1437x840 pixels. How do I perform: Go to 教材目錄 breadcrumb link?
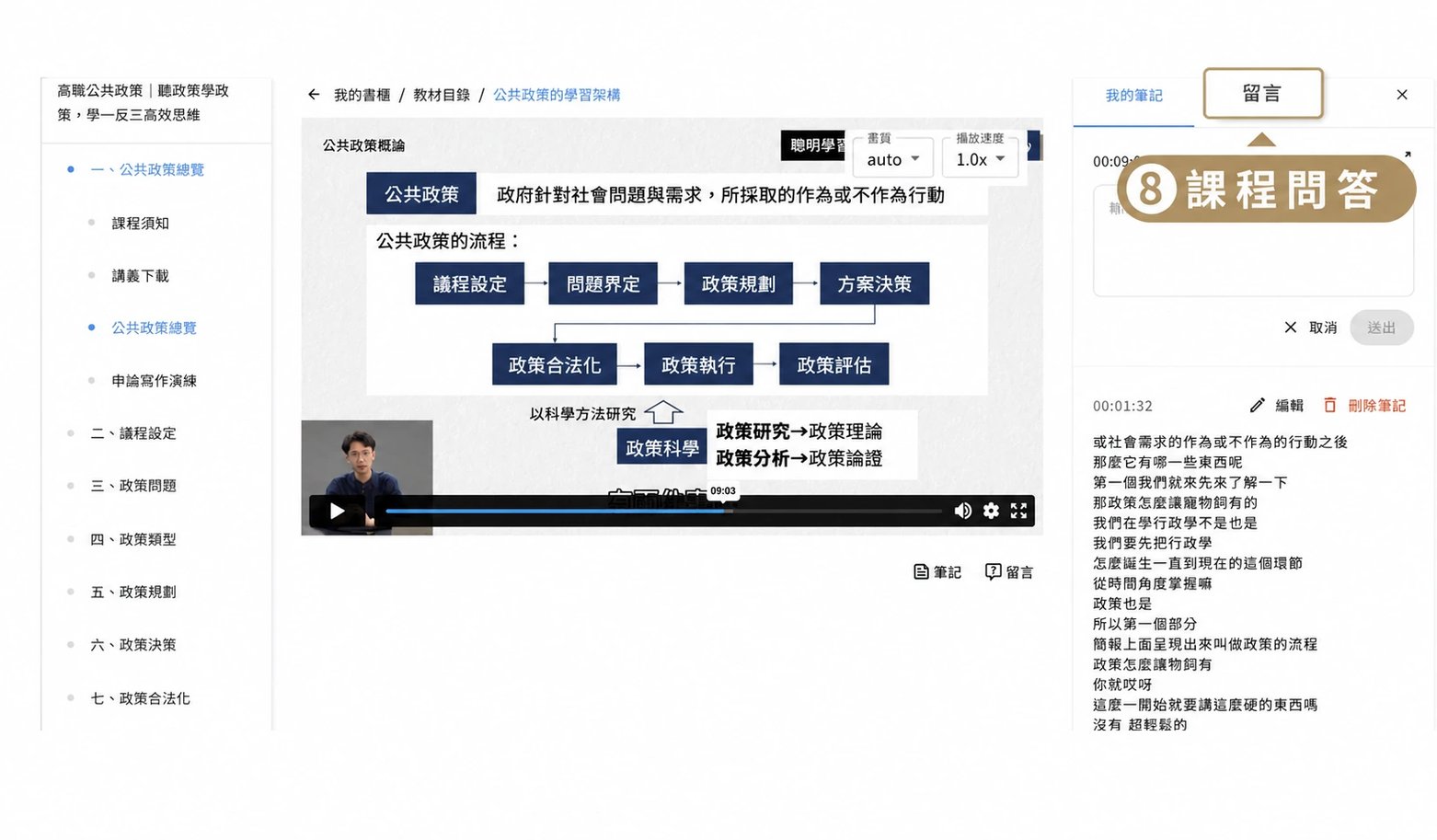coord(442,95)
